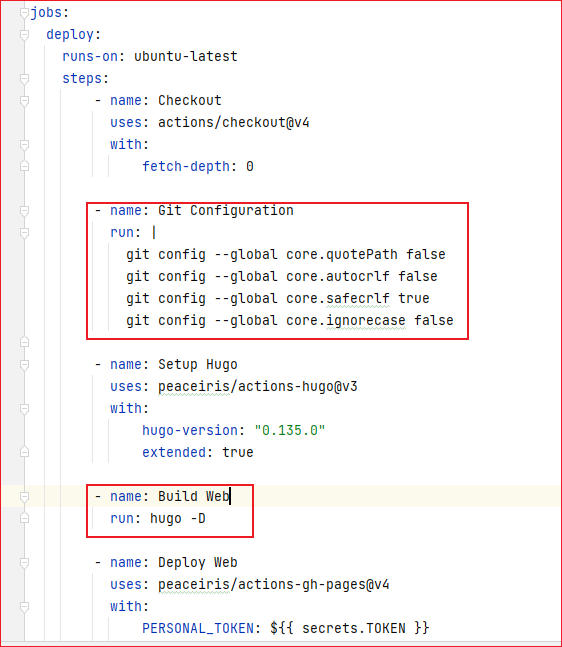Fold the Checkout step in gutter

[x=24, y=101]
